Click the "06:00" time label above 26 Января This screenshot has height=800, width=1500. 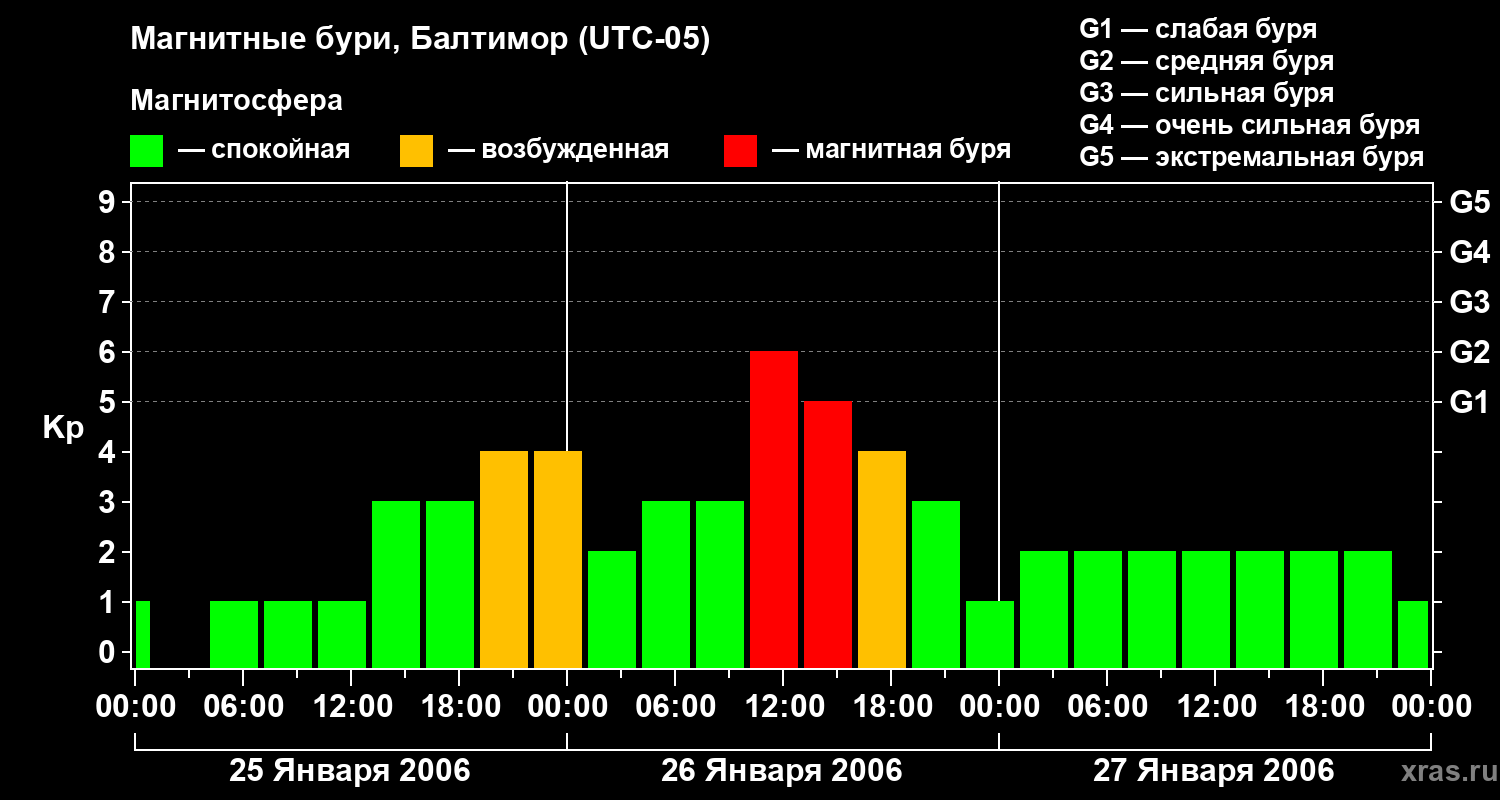pos(674,707)
